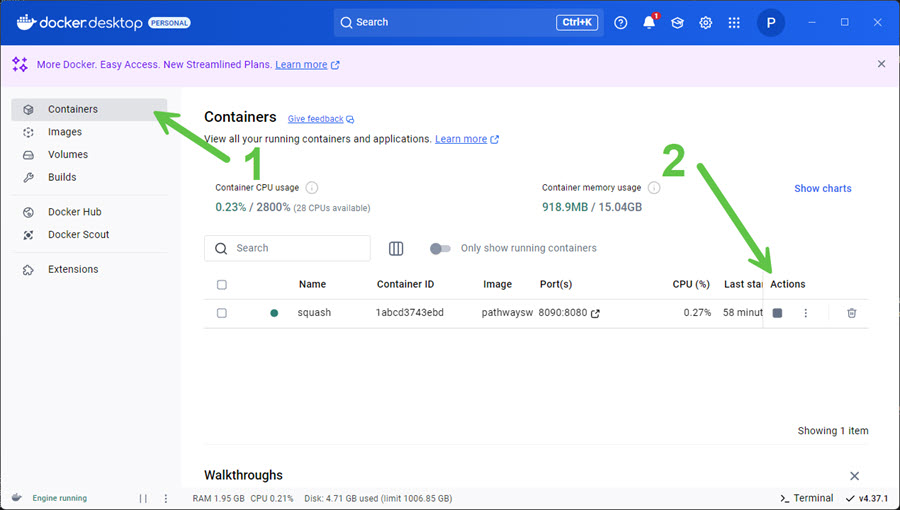Open squash container more actions menu

pos(805,313)
